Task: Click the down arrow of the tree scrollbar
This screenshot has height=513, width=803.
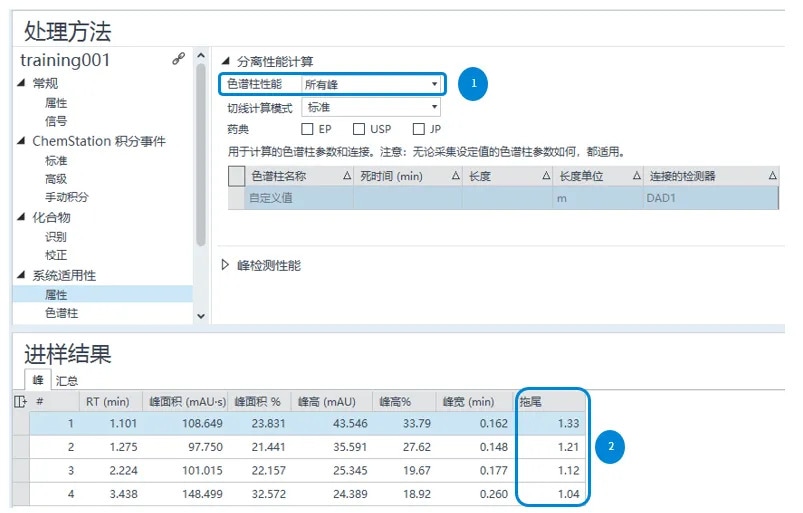Action: pyautogui.click(x=201, y=315)
